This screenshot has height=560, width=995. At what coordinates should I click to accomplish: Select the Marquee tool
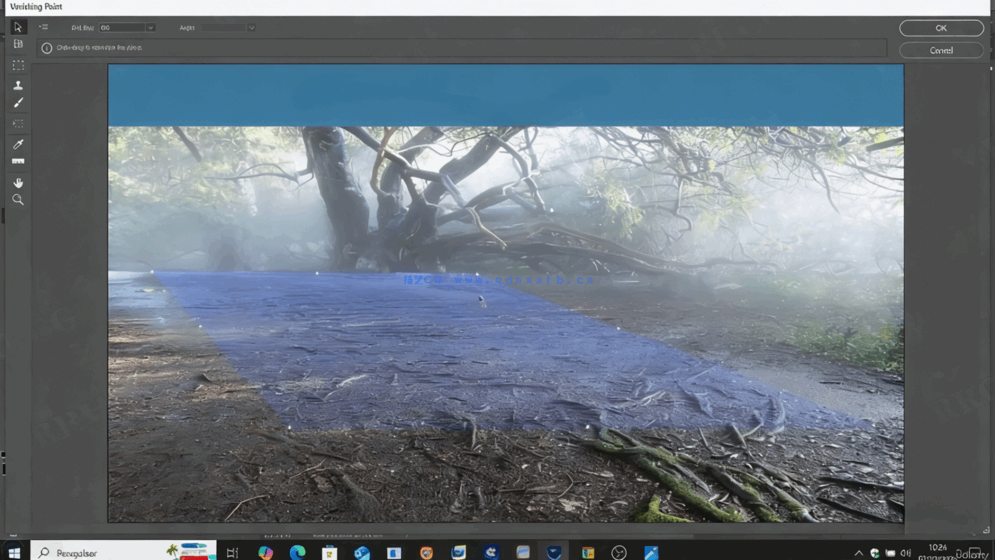pyautogui.click(x=18, y=65)
